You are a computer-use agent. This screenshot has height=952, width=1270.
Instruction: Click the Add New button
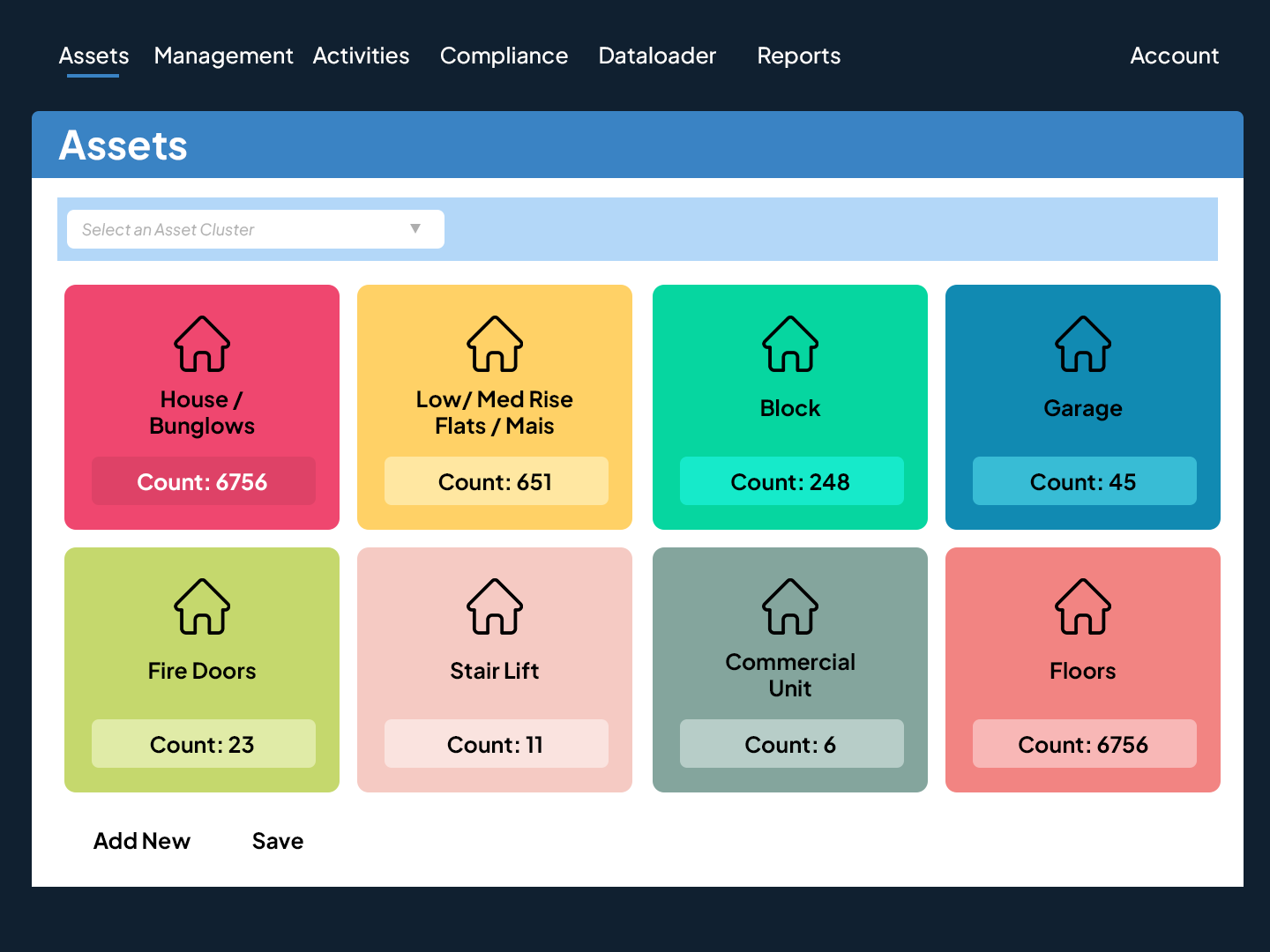142,841
